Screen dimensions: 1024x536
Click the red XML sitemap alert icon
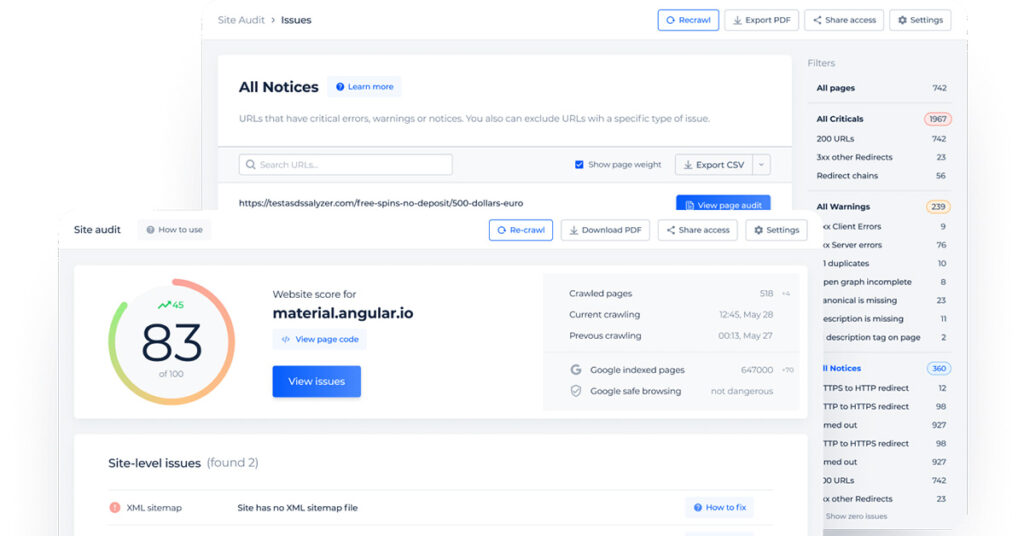[115, 507]
